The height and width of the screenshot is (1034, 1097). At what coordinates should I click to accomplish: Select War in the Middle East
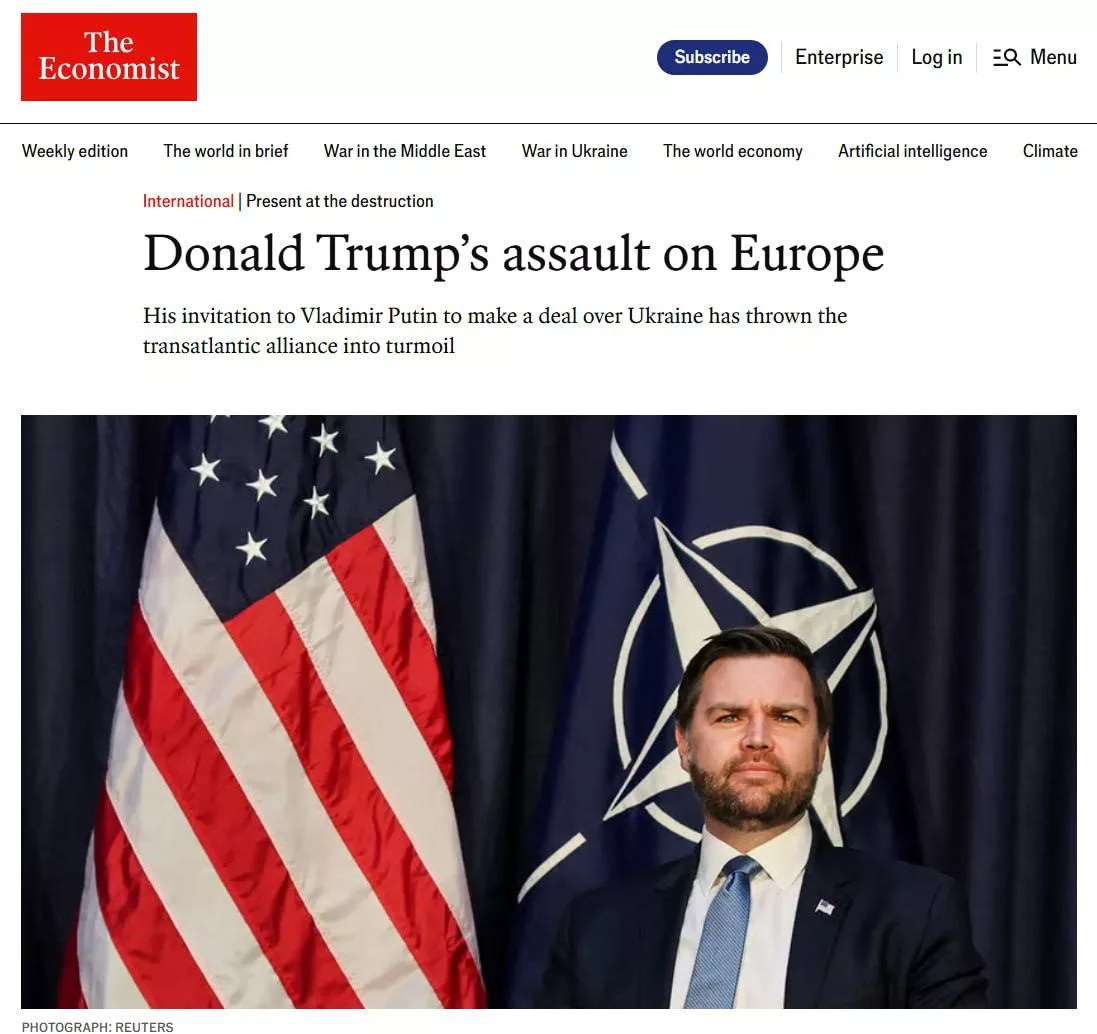(404, 151)
